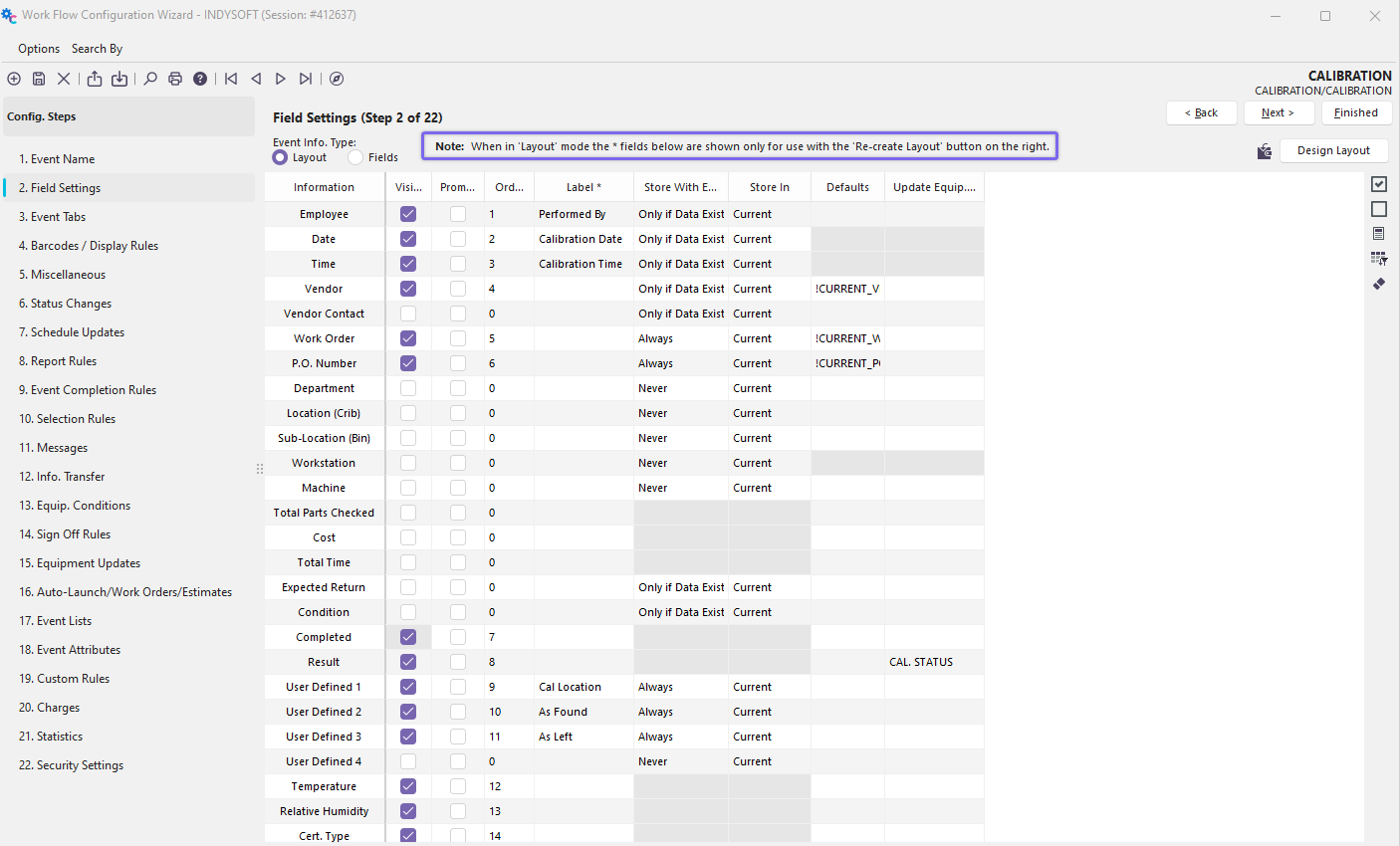Image resolution: width=1400 pixels, height=846 pixels.
Task: Open Store With Event cell for Work Order
Action: 681,338
